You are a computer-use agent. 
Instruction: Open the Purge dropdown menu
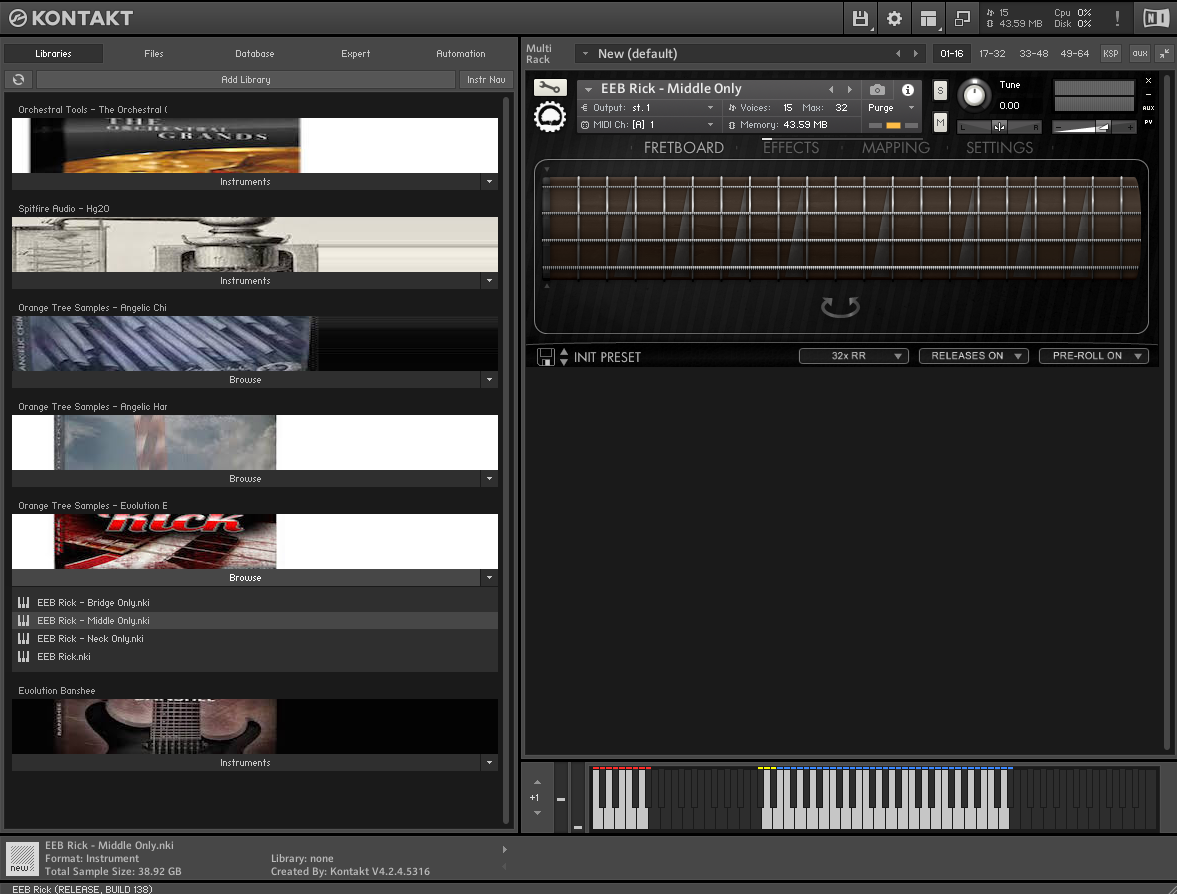click(x=892, y=108)
